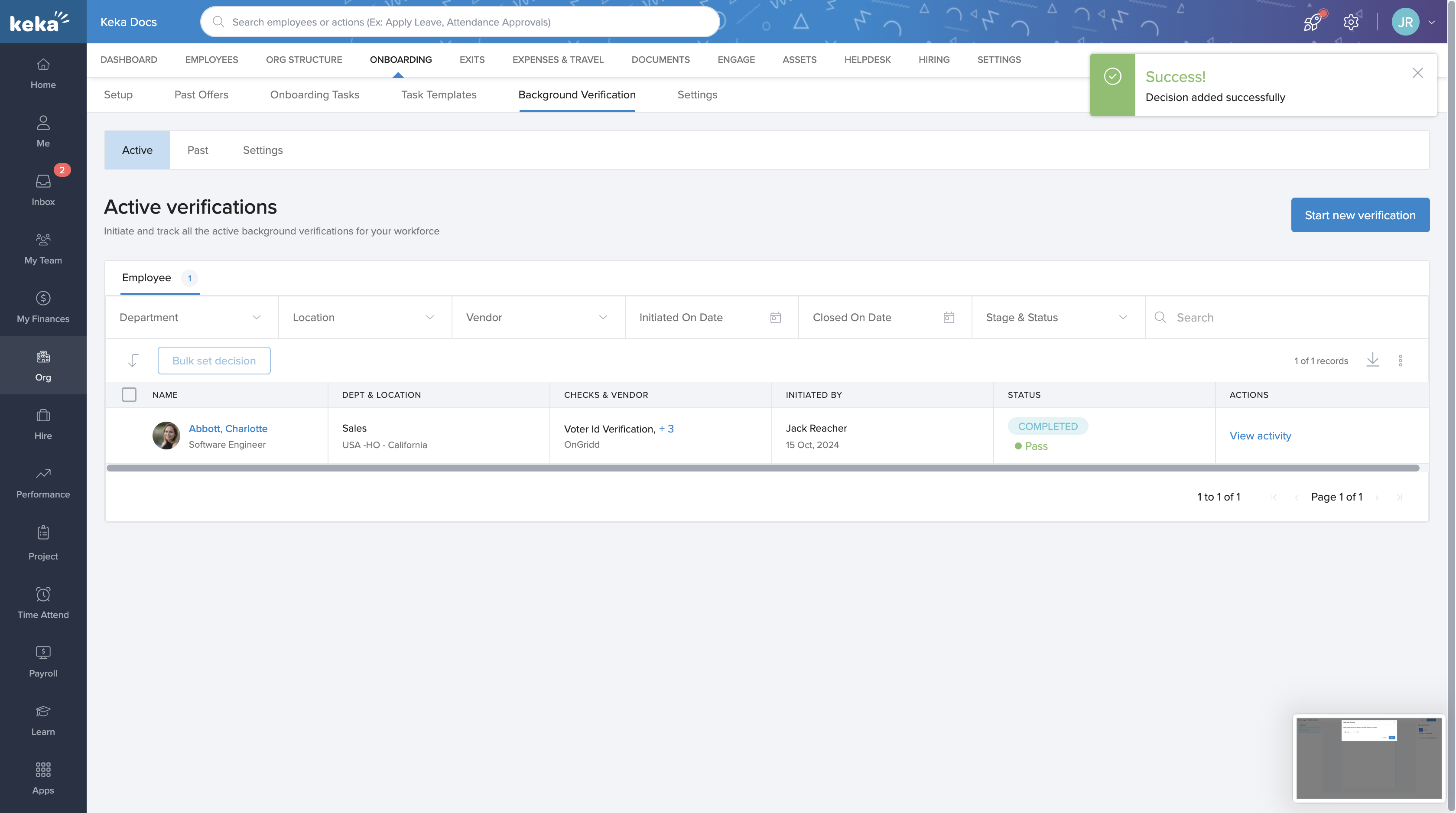
Task: Click Start new verification button
Action: point(1360,215)
